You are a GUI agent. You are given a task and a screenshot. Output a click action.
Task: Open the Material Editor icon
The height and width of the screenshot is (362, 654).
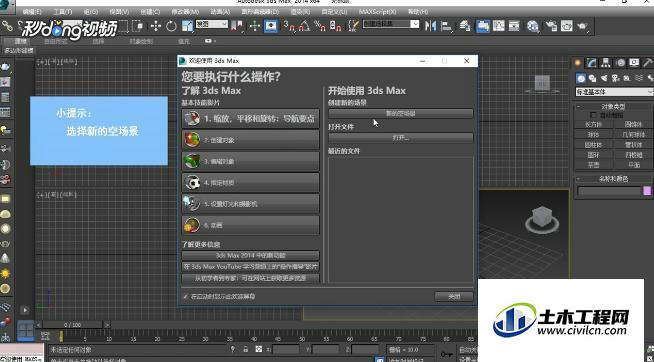[x=533, y=26]
